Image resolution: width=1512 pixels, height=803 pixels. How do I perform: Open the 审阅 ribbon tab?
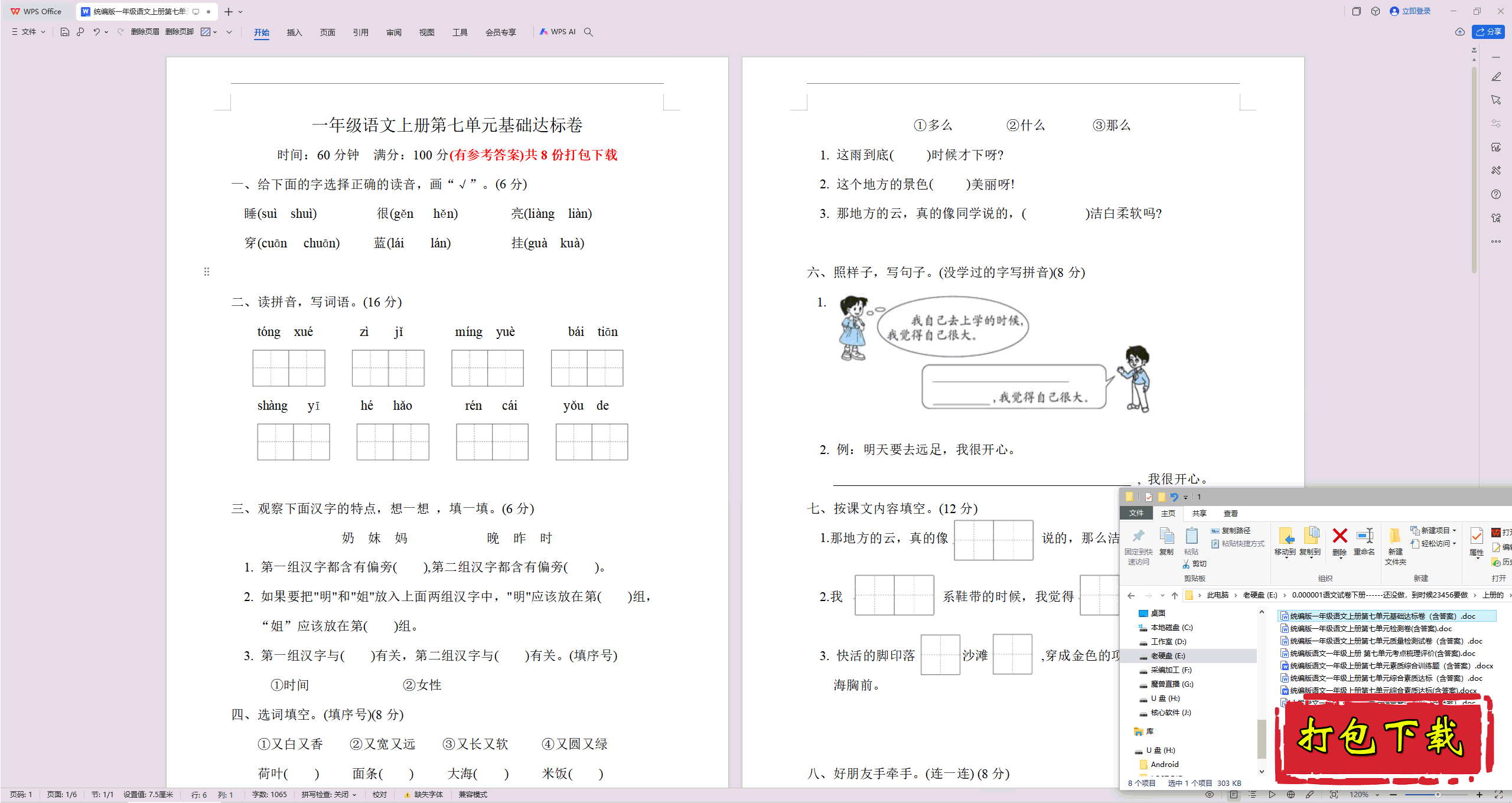click(394, 32)
